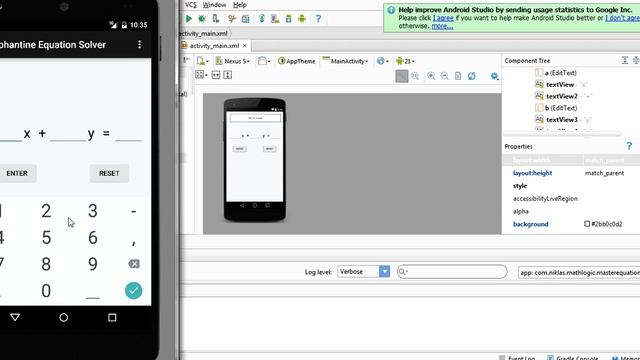
Task: Run the app with green play icon
Action: 189,19
